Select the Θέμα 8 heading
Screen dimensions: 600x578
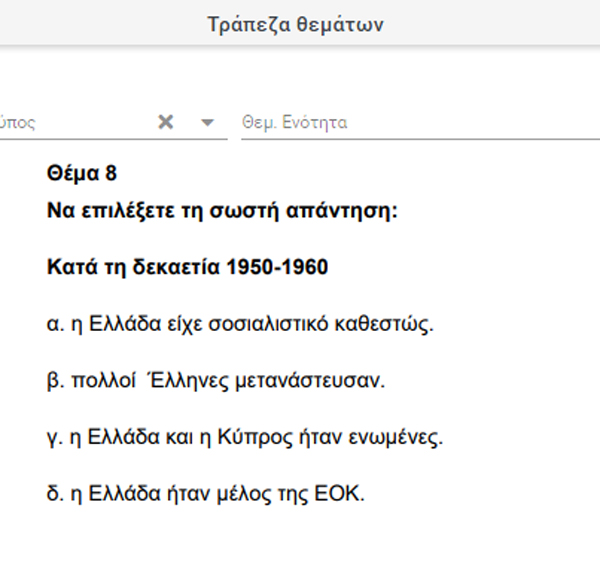[x=82, y=173]
